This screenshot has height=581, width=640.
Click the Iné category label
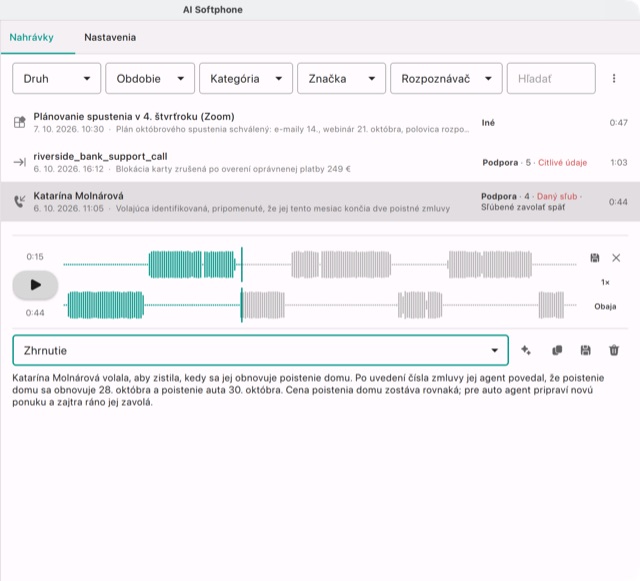488,122
